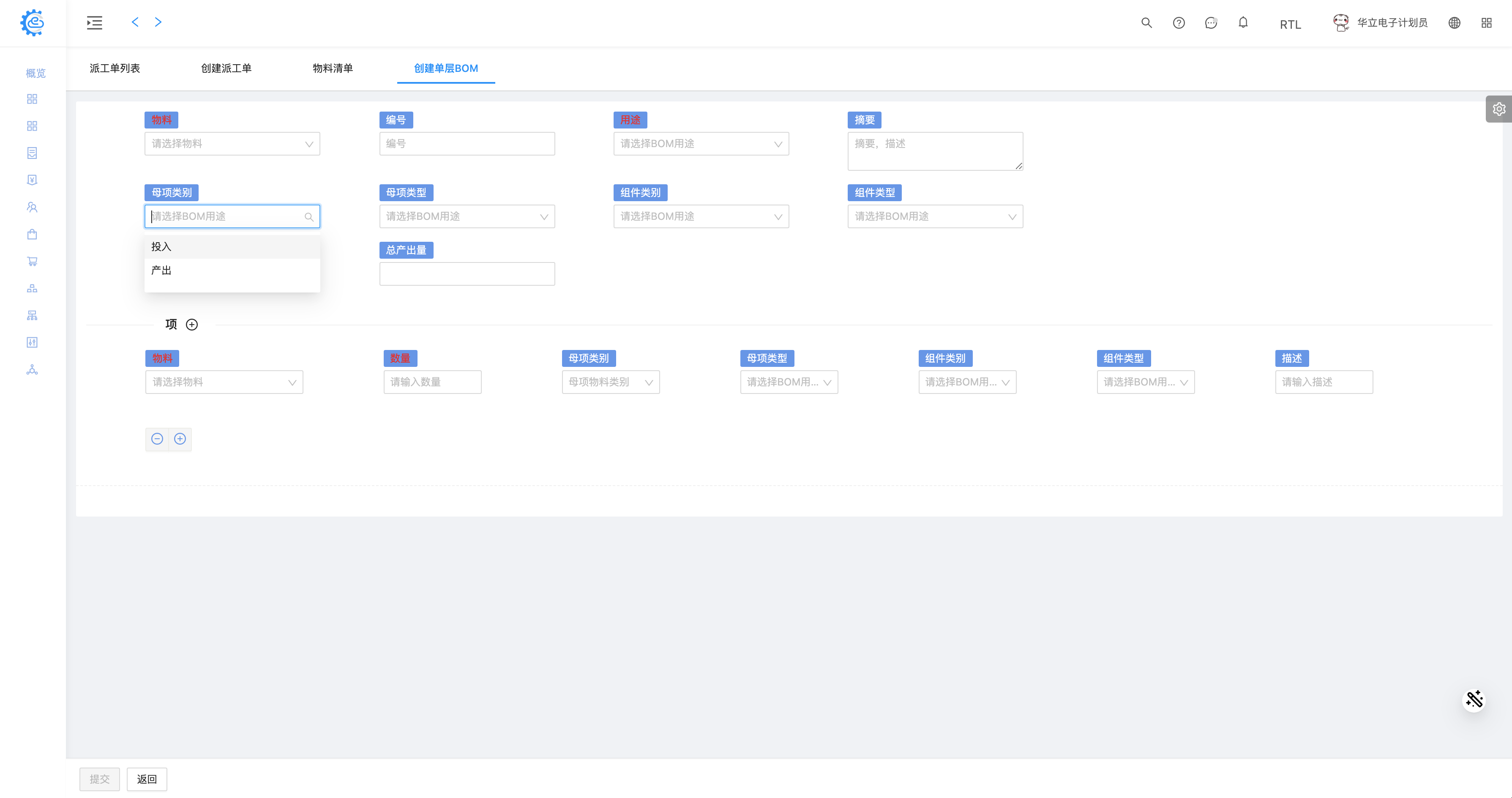Select 投入 option from dropdown list

coord(161,246)
